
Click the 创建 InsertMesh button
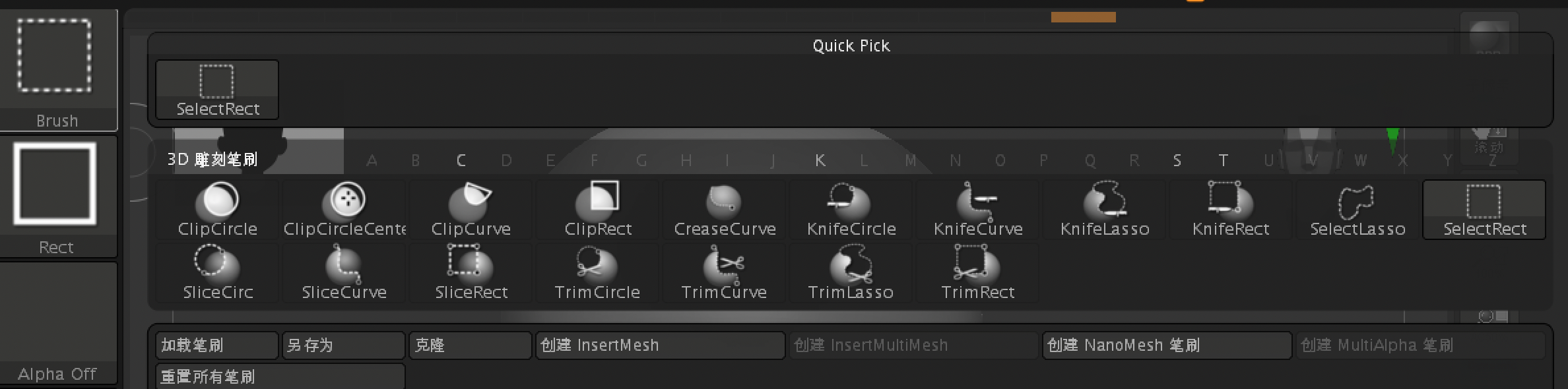click(661, 345)
